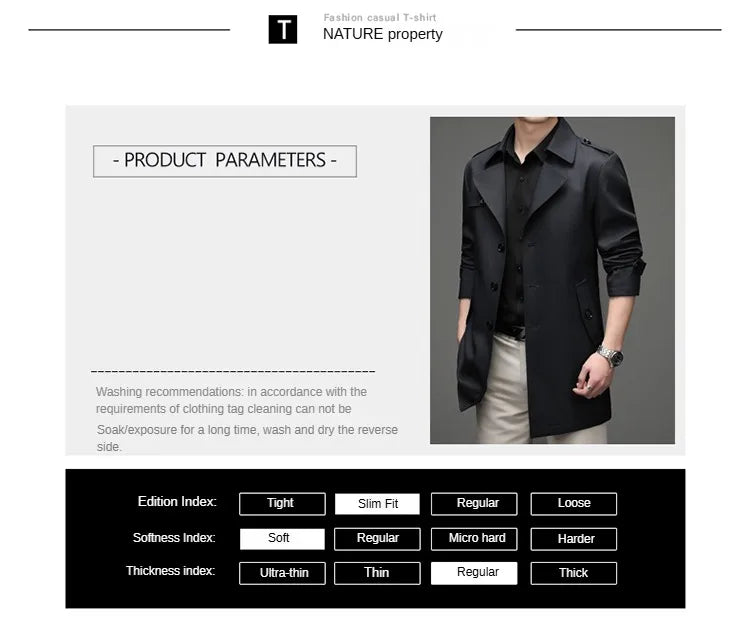Image resolution: width=750 pixels, height=636 pixels.
Task: Select the Soft softness option
Action: [281, 538]
